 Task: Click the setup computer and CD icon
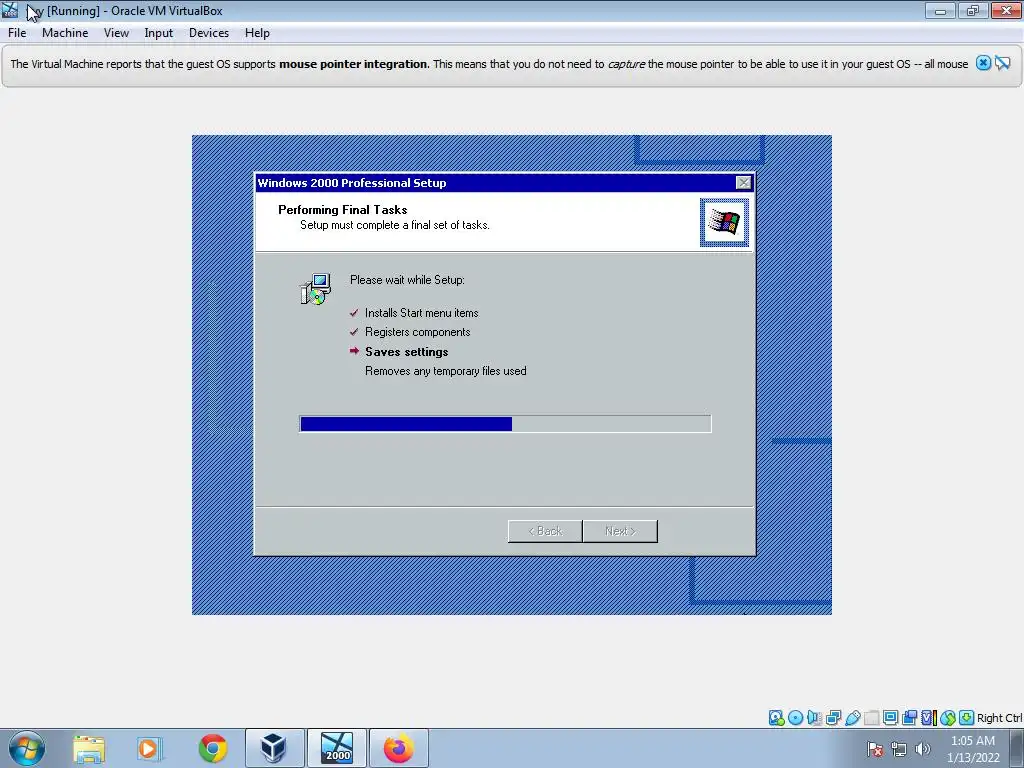[316, 289]
